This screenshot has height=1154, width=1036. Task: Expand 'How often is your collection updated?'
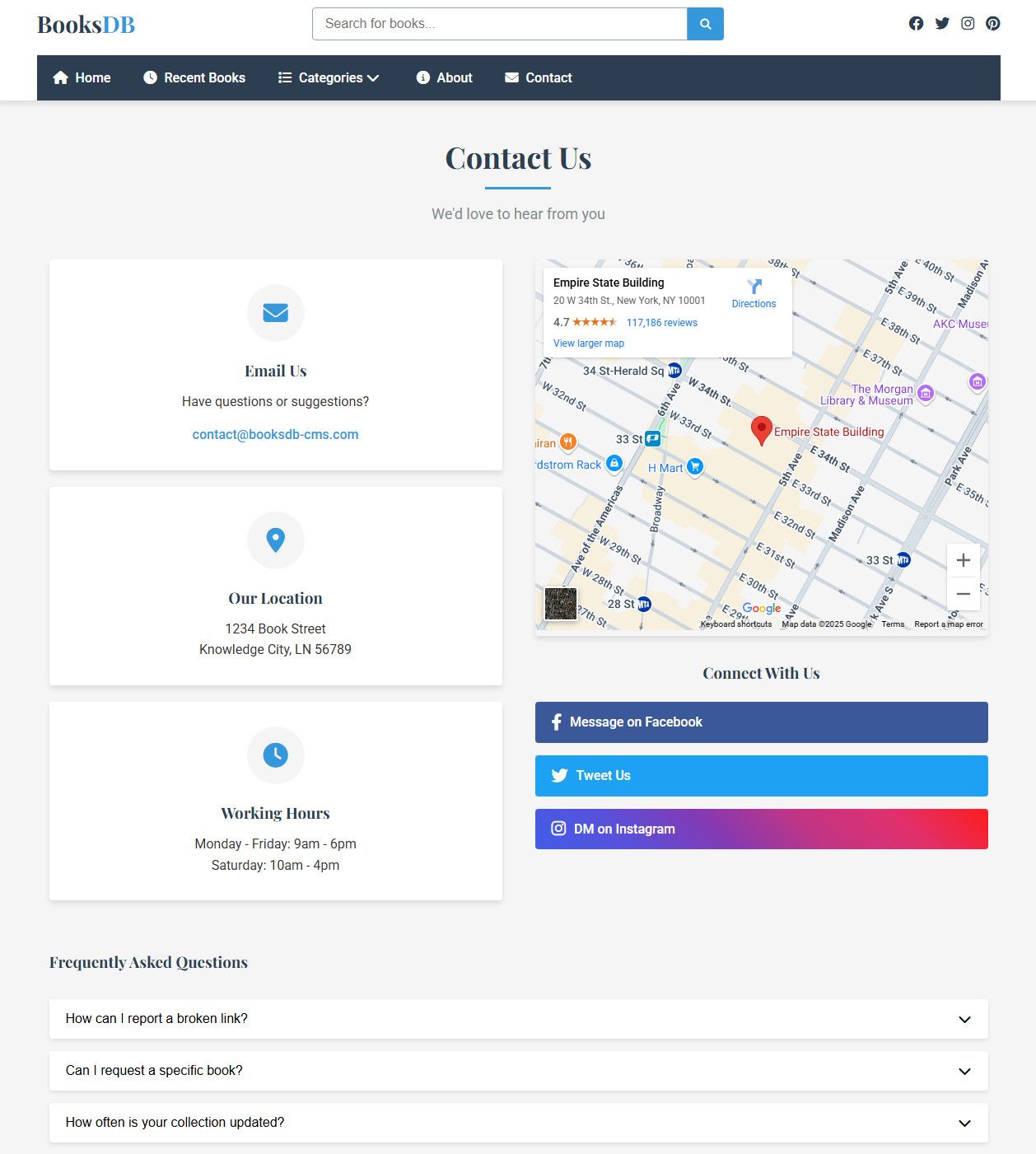point(519,1123)
